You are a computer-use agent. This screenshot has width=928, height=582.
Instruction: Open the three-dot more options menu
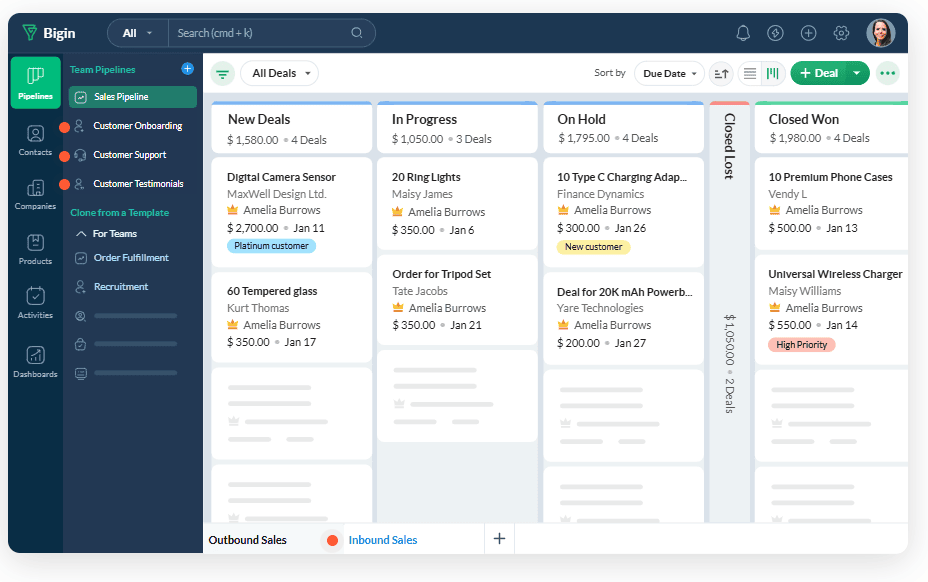coord(888,73)
